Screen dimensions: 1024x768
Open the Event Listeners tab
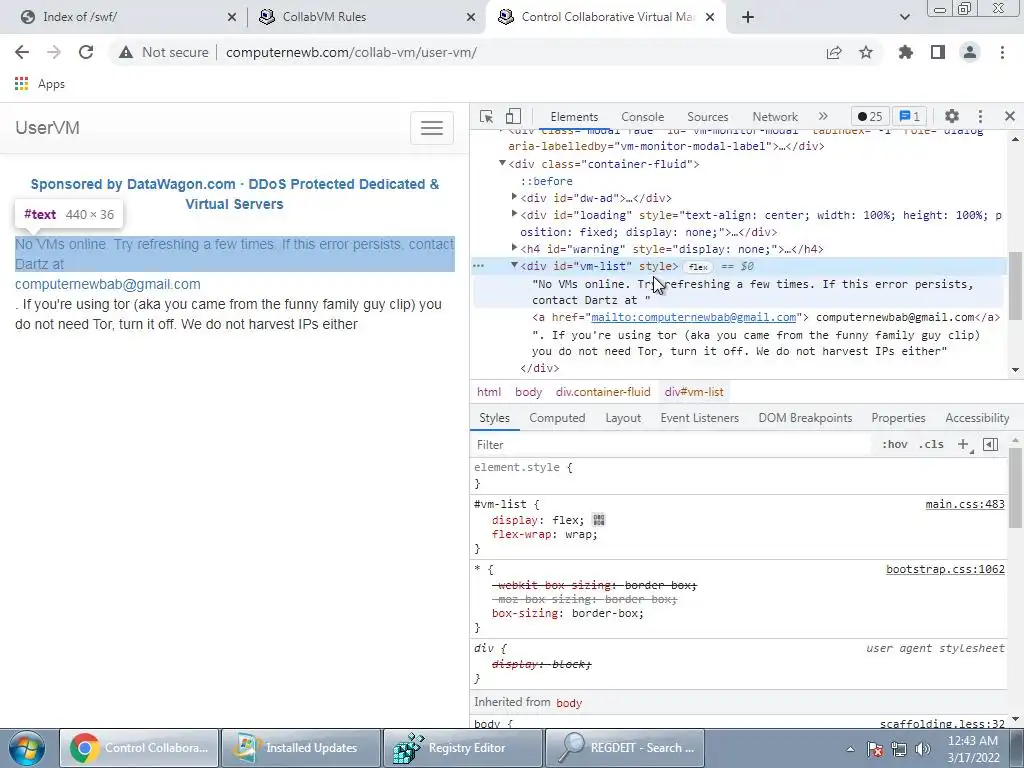point(699,418)
